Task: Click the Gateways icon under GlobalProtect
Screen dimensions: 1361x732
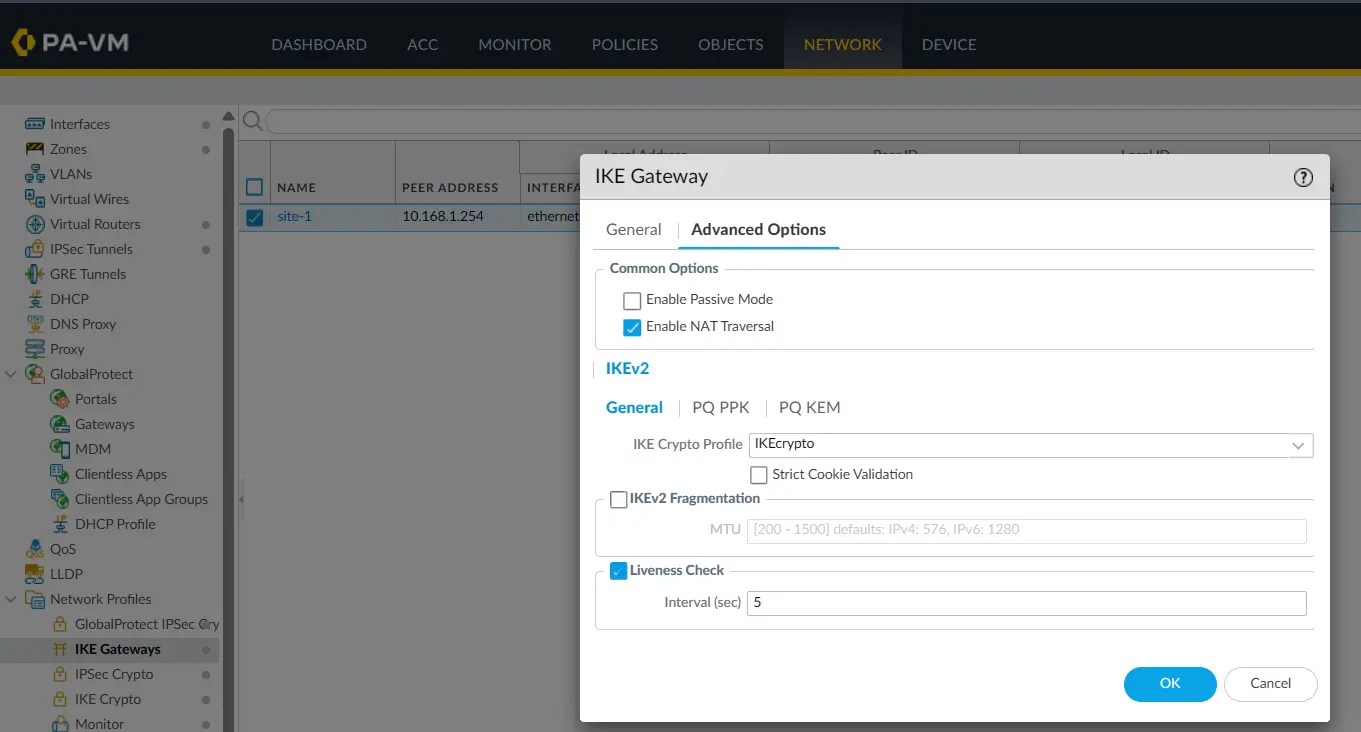Action: coord(60,424)
